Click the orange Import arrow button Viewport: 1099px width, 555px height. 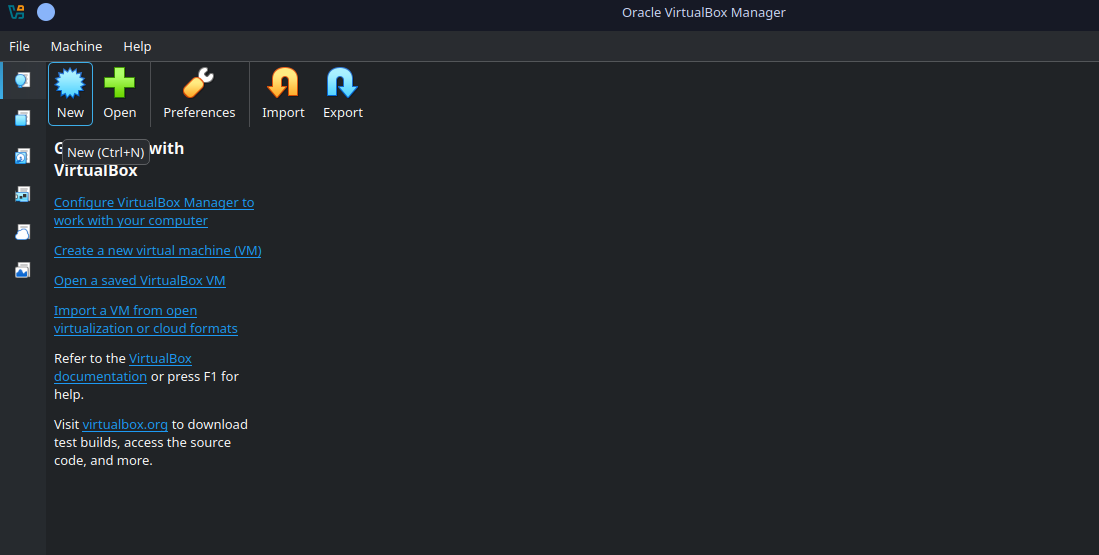click(x=283, y=94)
